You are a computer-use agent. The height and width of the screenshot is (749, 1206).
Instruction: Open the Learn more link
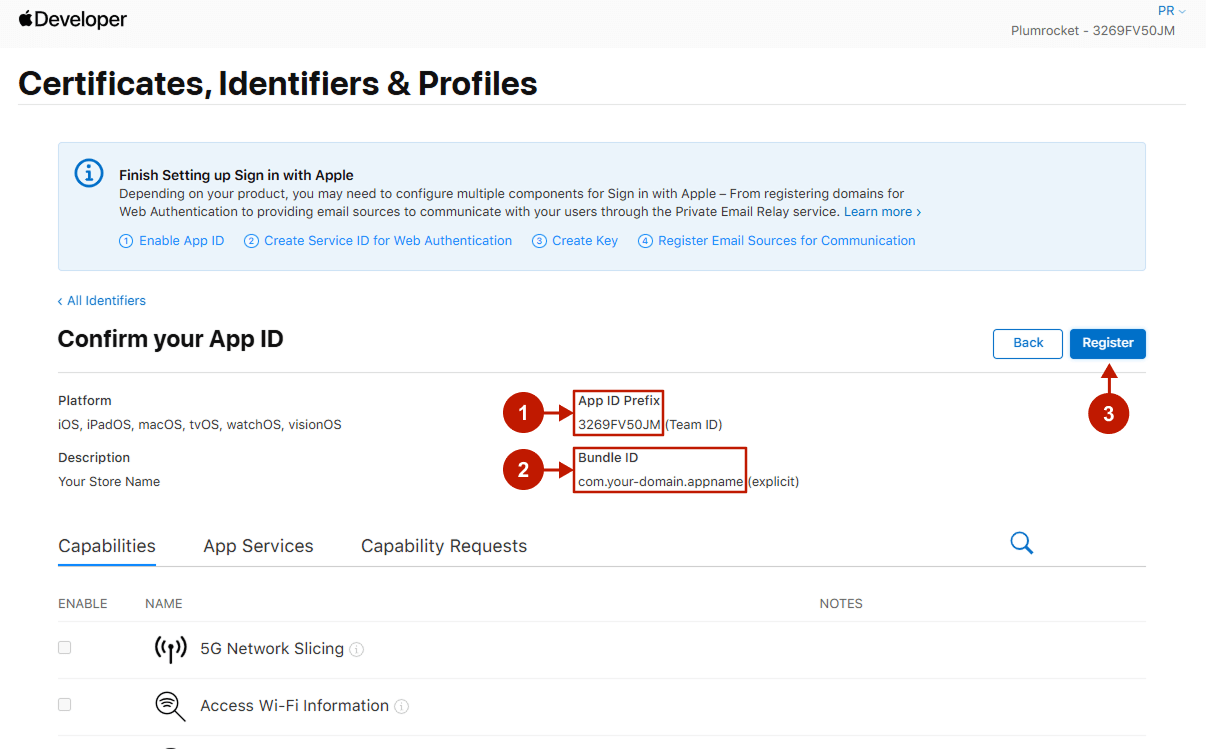882,212
